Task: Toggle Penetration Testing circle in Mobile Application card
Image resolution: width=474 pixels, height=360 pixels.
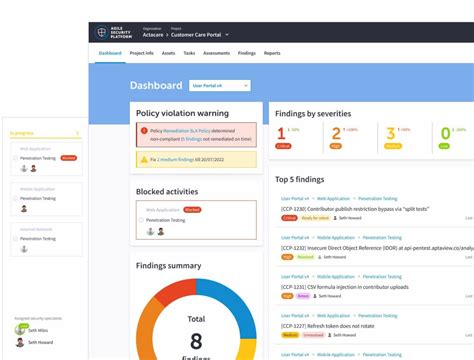Action: [15, 198]
